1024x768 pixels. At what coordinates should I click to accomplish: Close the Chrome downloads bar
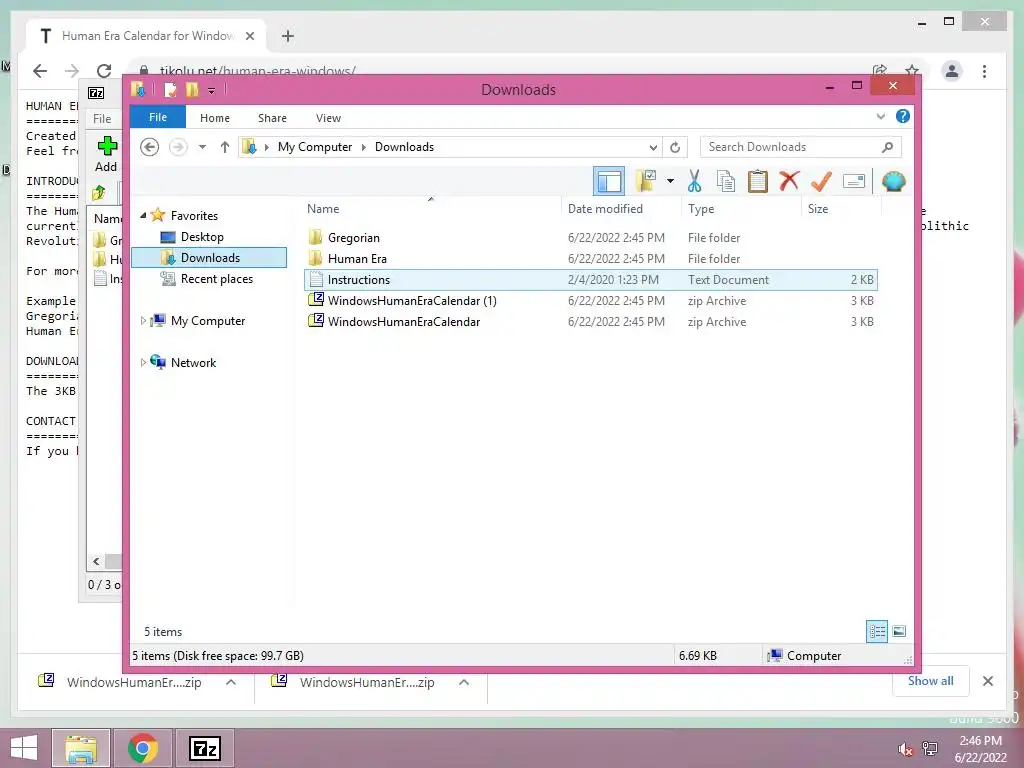point(988,681)
